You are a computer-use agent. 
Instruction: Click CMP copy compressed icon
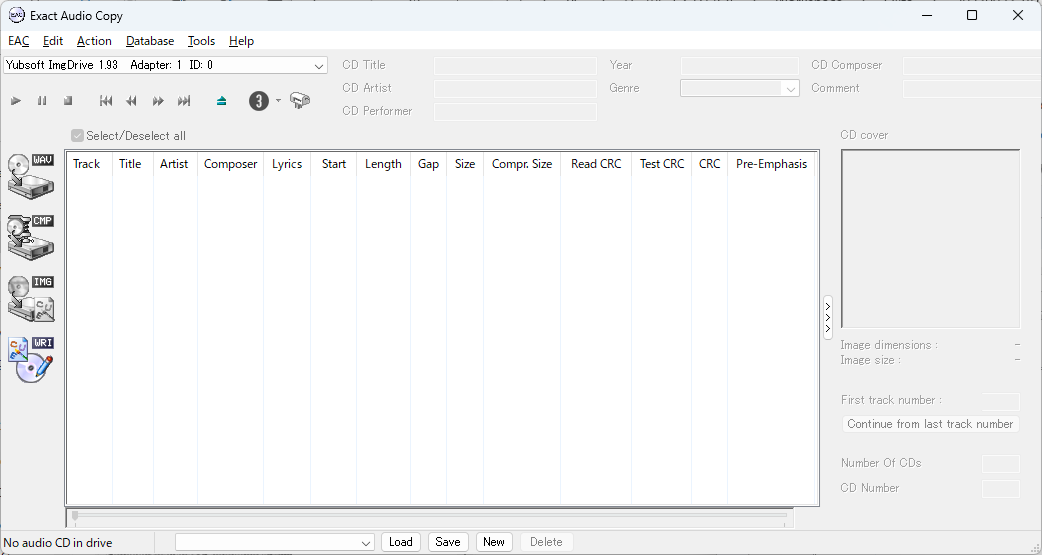(31, 237)
